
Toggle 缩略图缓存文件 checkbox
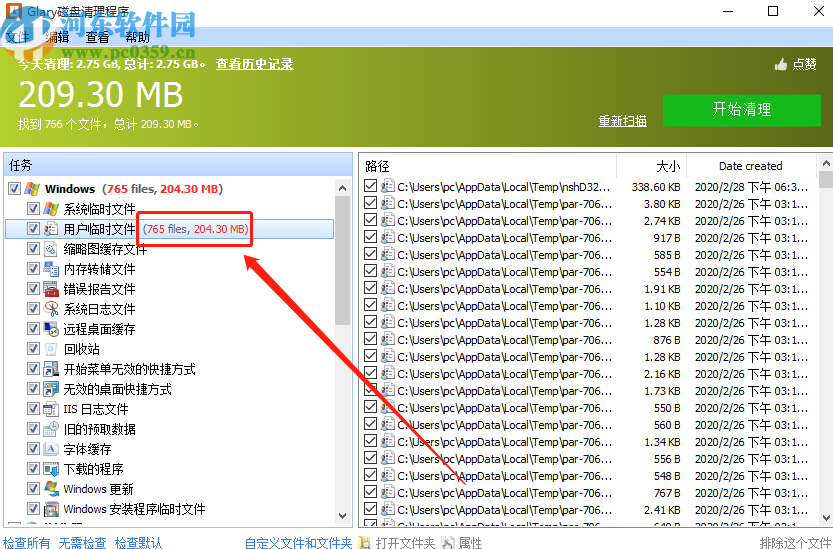point(33,249)
